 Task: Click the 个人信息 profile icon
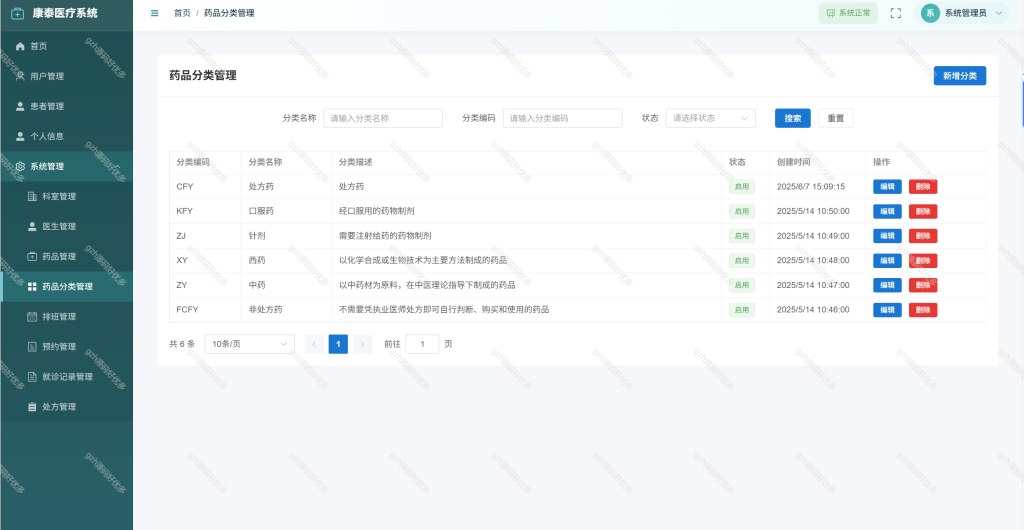tap(20, 136)
